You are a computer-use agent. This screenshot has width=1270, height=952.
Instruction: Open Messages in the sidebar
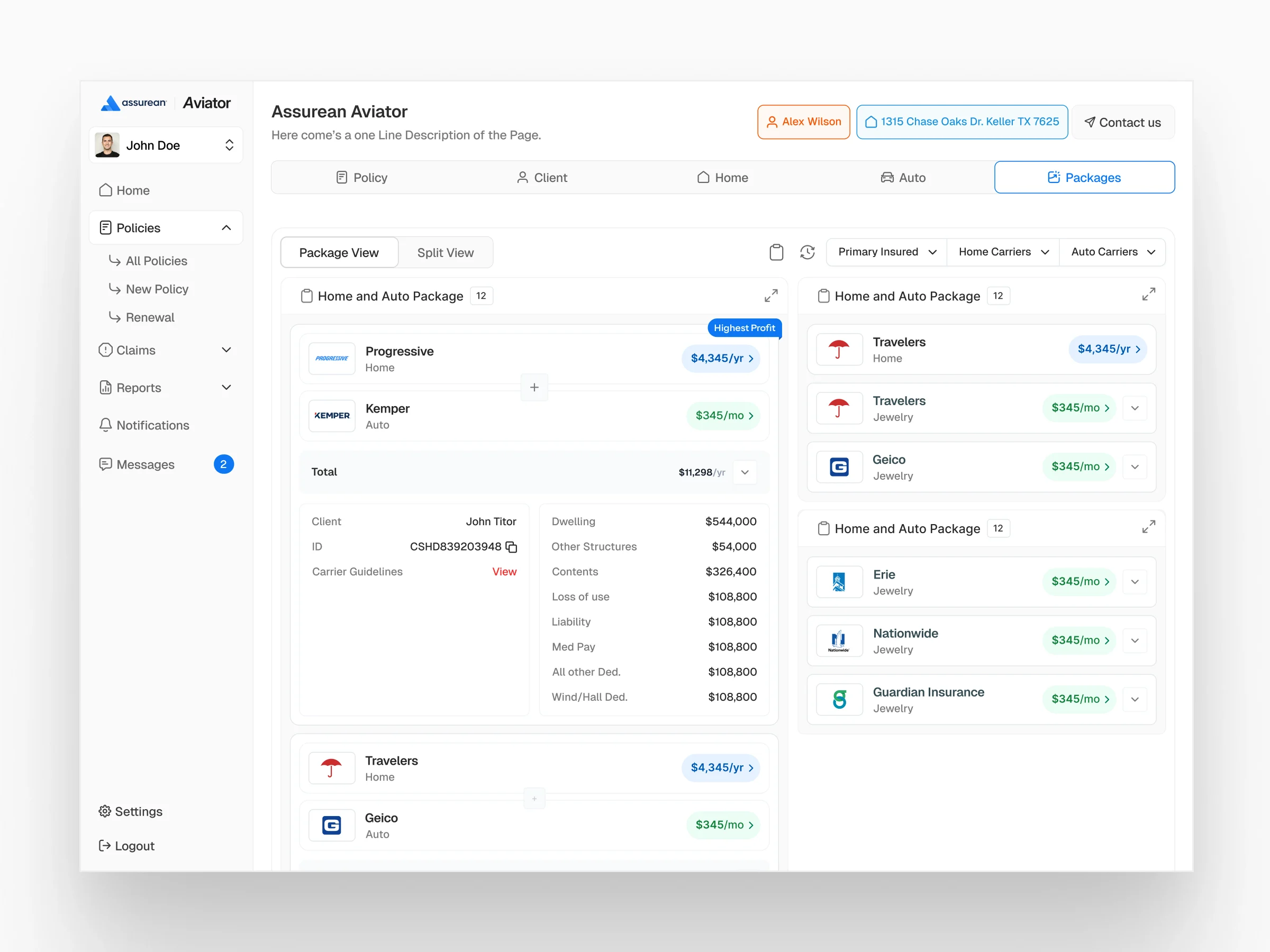click(x=166, y=464)
